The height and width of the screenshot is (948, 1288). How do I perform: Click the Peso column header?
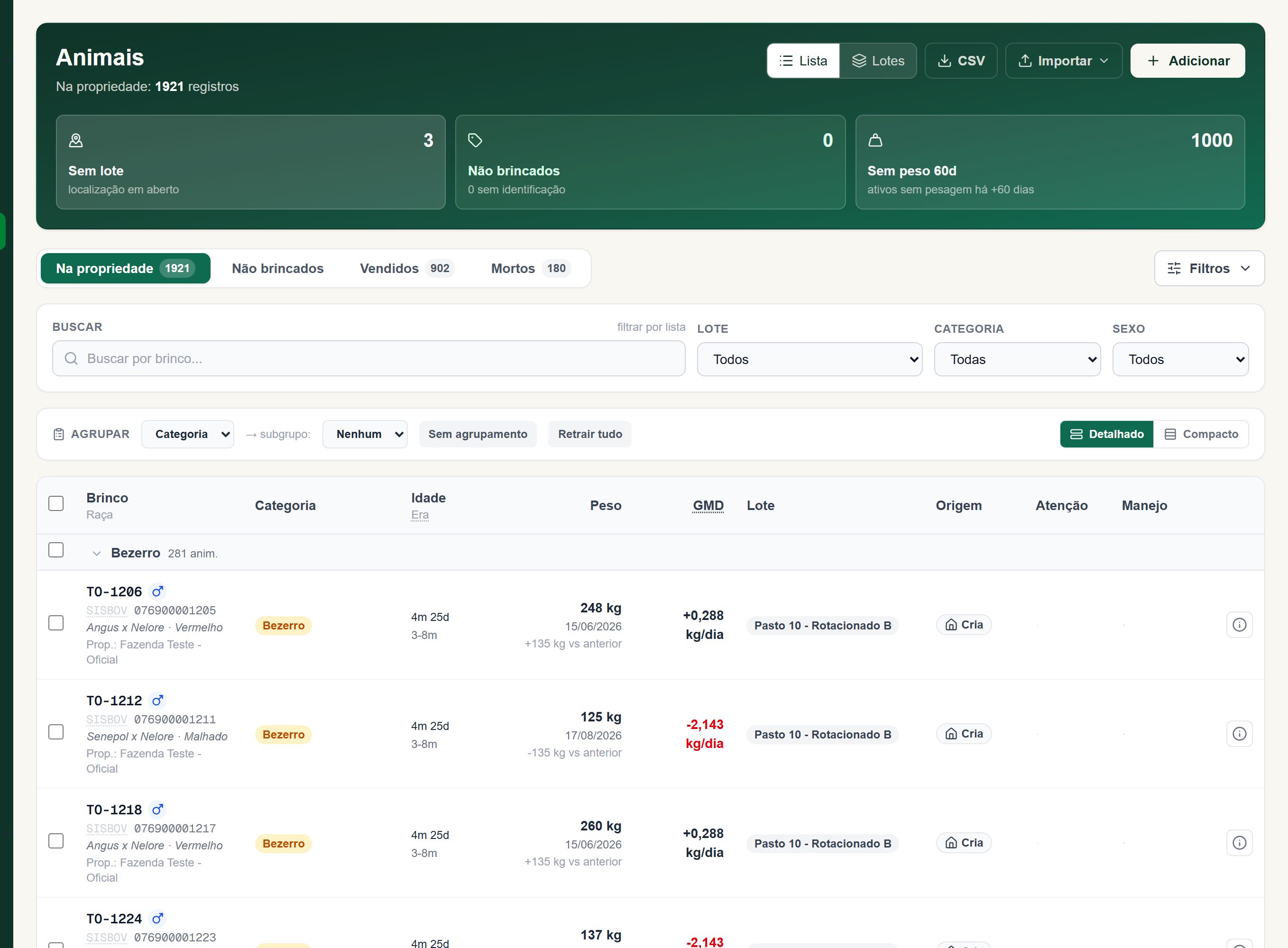606,506
